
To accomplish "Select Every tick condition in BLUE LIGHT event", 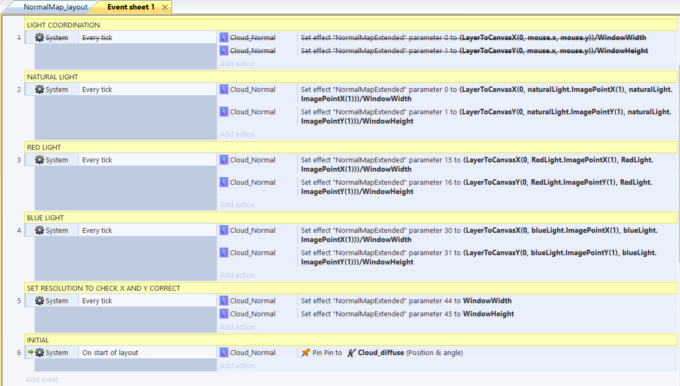I will 97,230.
